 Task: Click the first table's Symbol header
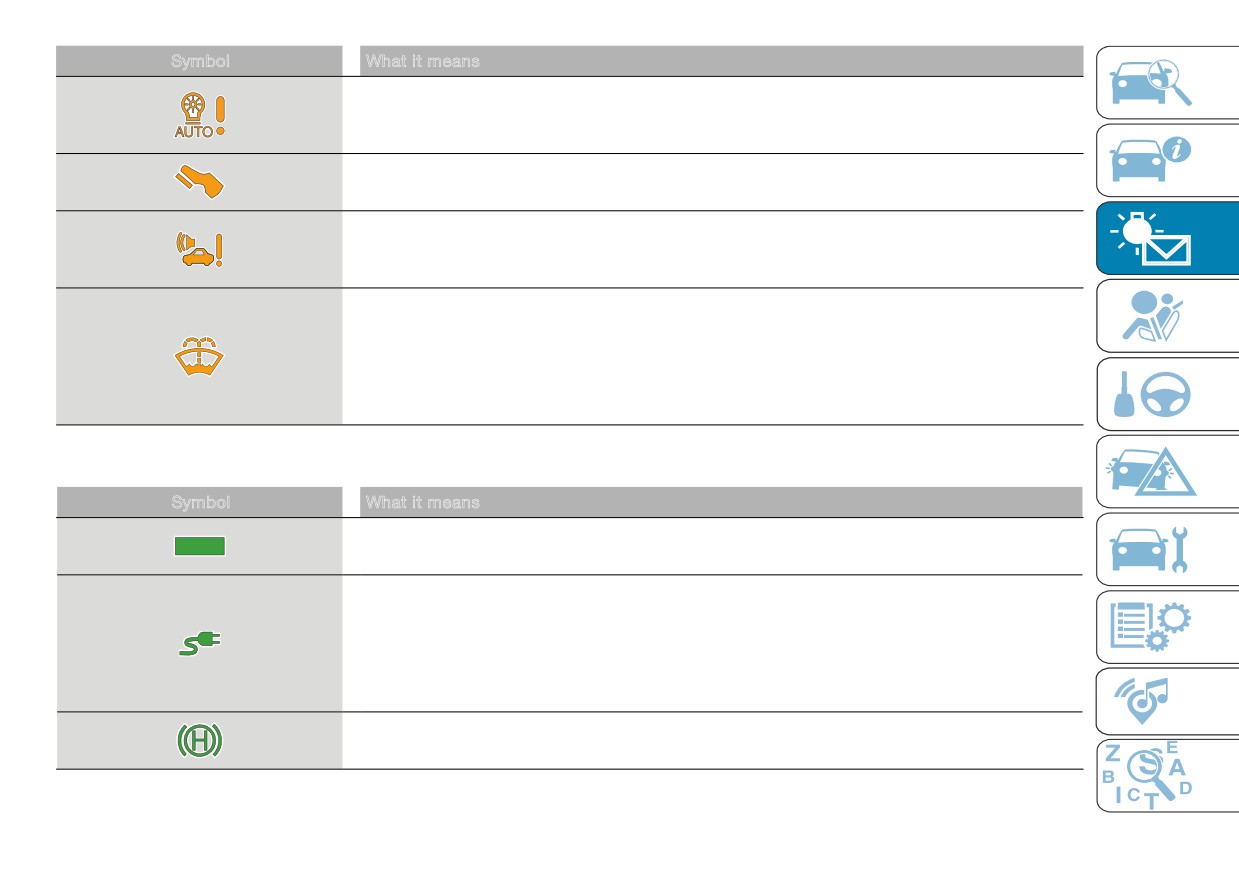200,61
